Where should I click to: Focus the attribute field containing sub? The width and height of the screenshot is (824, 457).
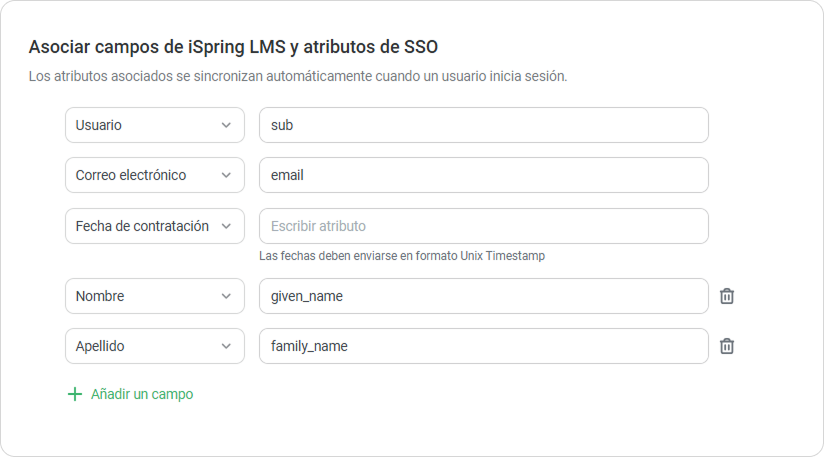click(483, 125)
